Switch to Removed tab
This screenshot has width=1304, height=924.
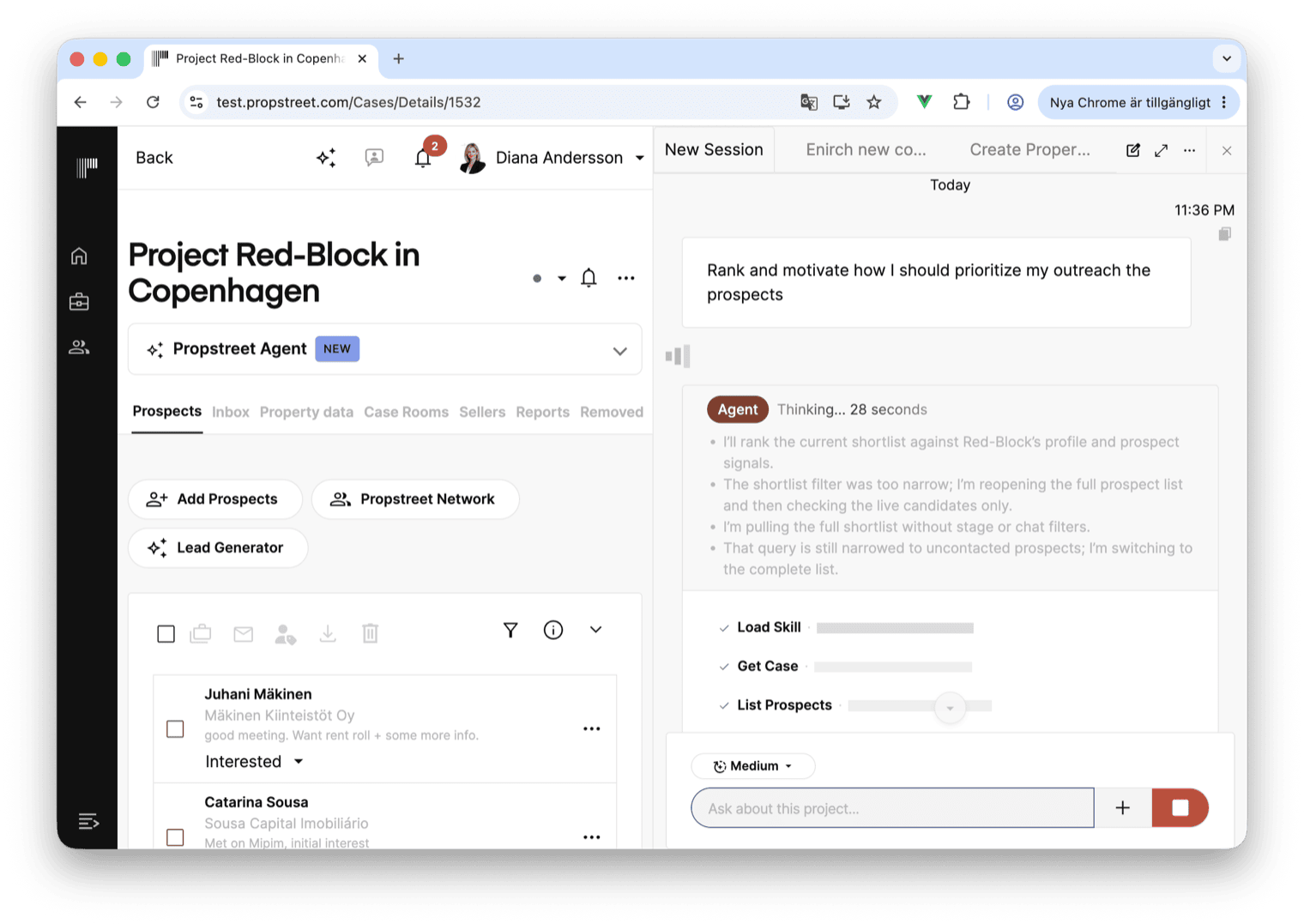click(612, 412)
